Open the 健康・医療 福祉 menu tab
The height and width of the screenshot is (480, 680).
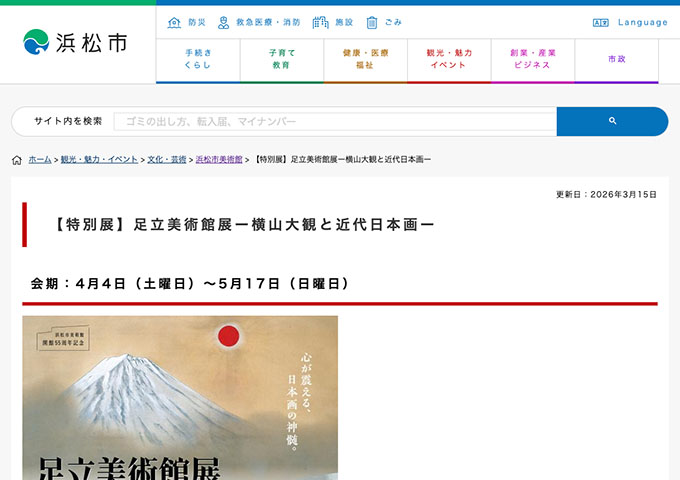click(x=366, y=59)
